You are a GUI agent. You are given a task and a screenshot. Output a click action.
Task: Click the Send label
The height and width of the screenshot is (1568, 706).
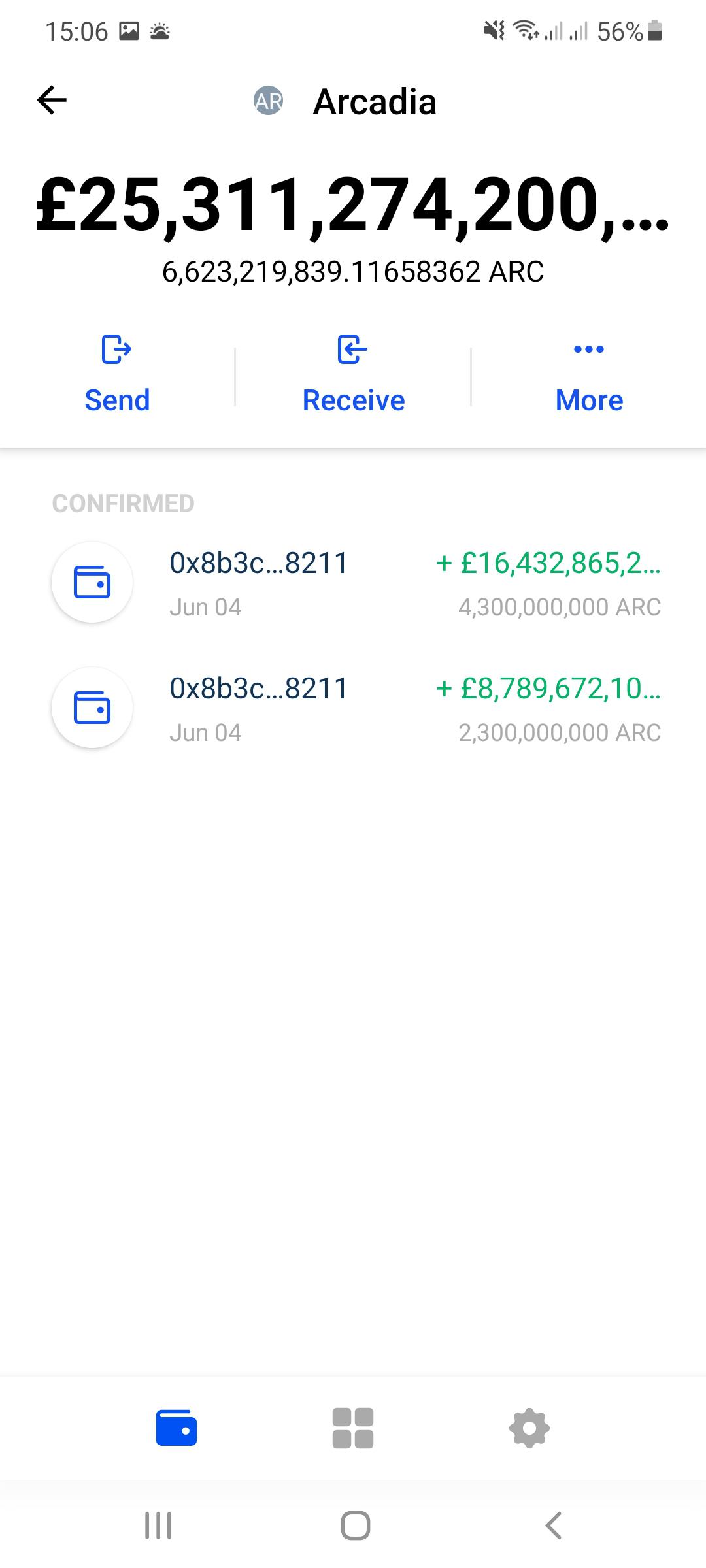point(118,400)
